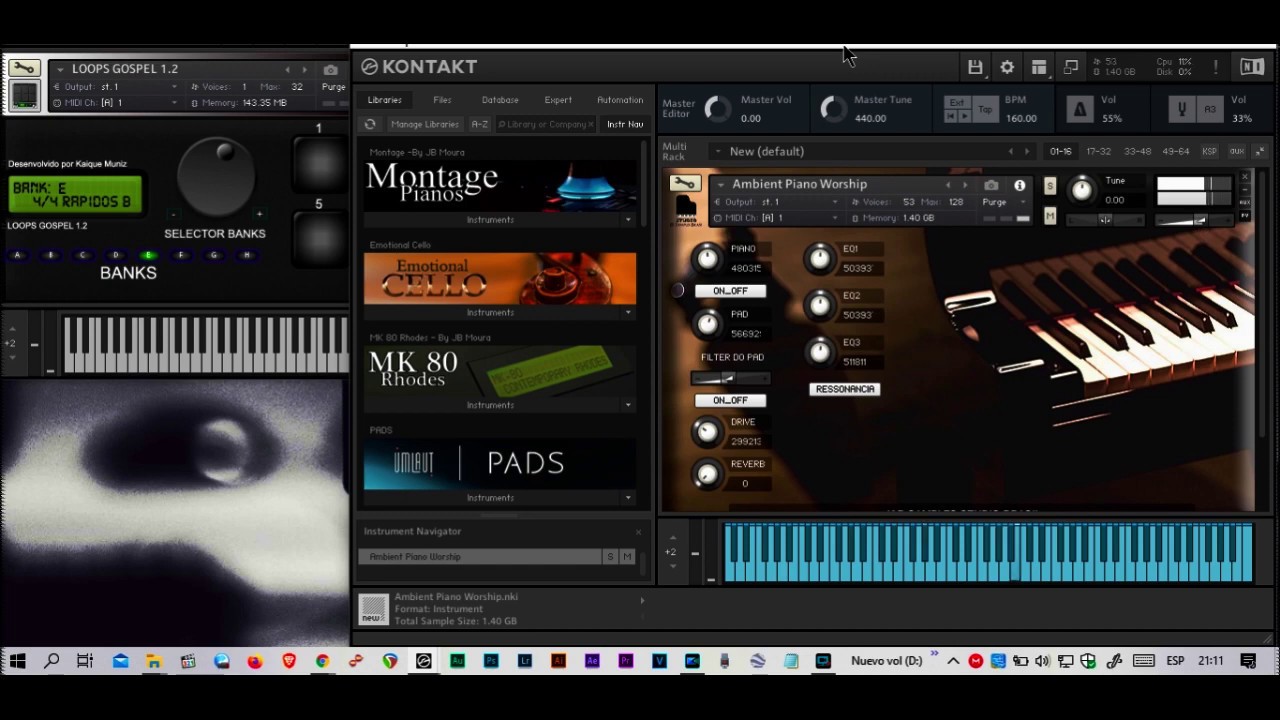Image resolution: width=1280 pixels, height=720 pixels.
Task: Open Ambient Piano Worship MIDI Ch dropdown
Action: [x=776, y=218]
